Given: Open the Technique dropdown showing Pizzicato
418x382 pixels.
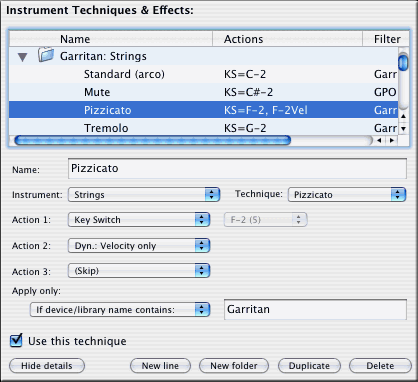Looking at the screenshot, I should click(x=347, y=195).
